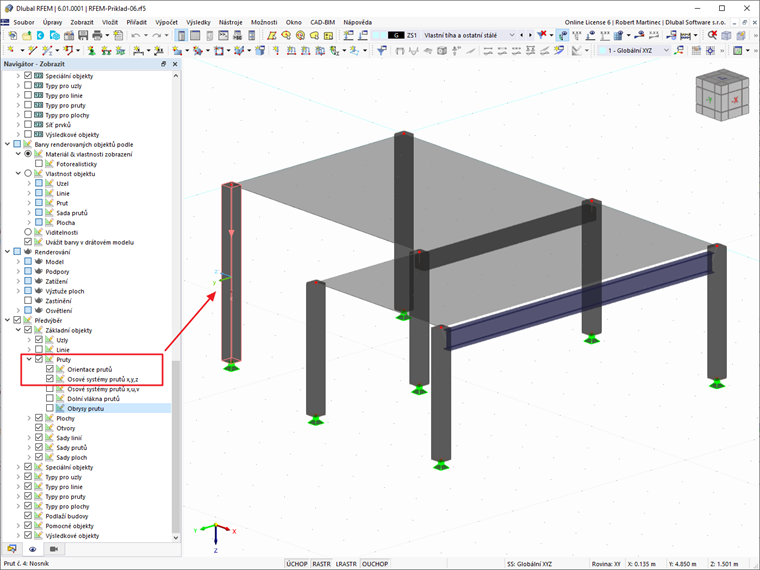Click the Print icon
This screenshot has height=570, width=760.
click(97, 35)
